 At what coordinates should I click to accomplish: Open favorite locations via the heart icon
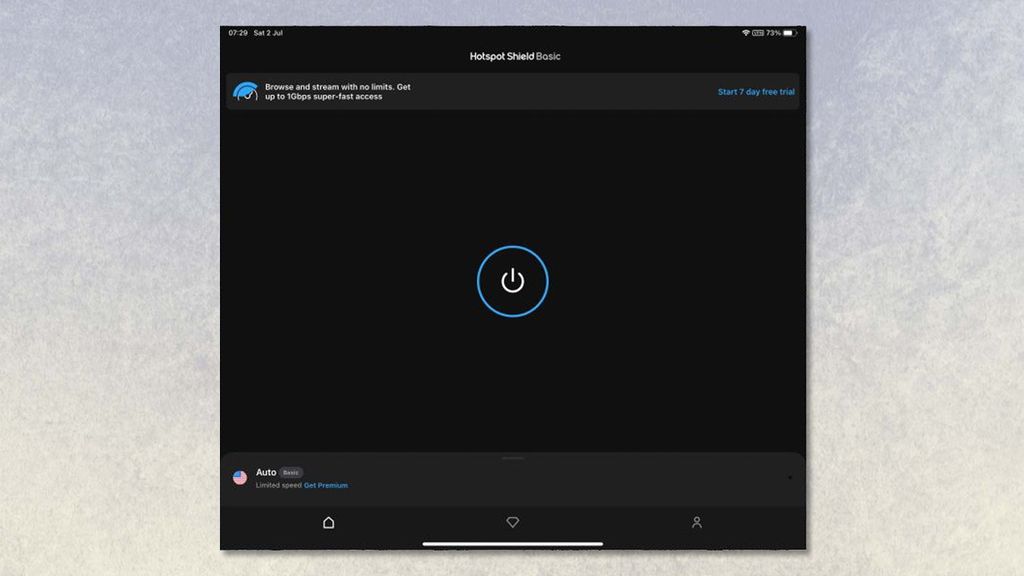(512, 522)
